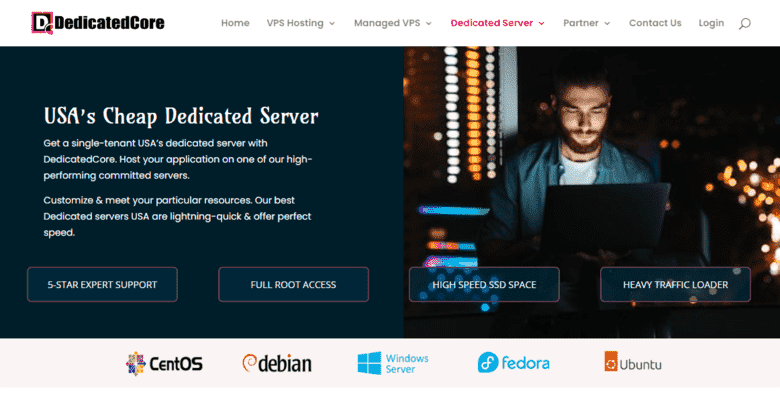Click the USA's Cheap Dedicated Server heading
780x413 pixels.
pyautogui.click(x=181, y=116)
